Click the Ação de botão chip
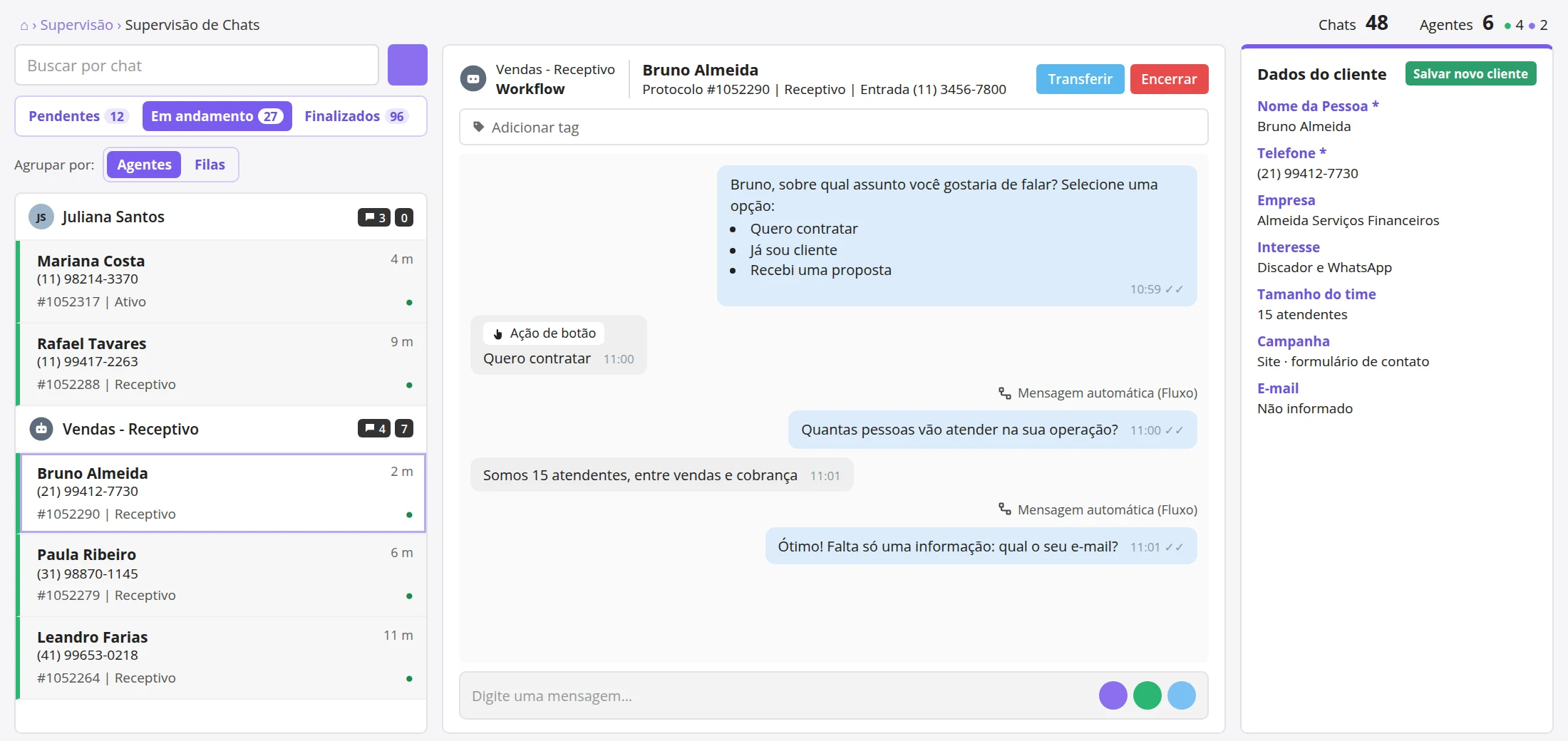 click(544, 333)
